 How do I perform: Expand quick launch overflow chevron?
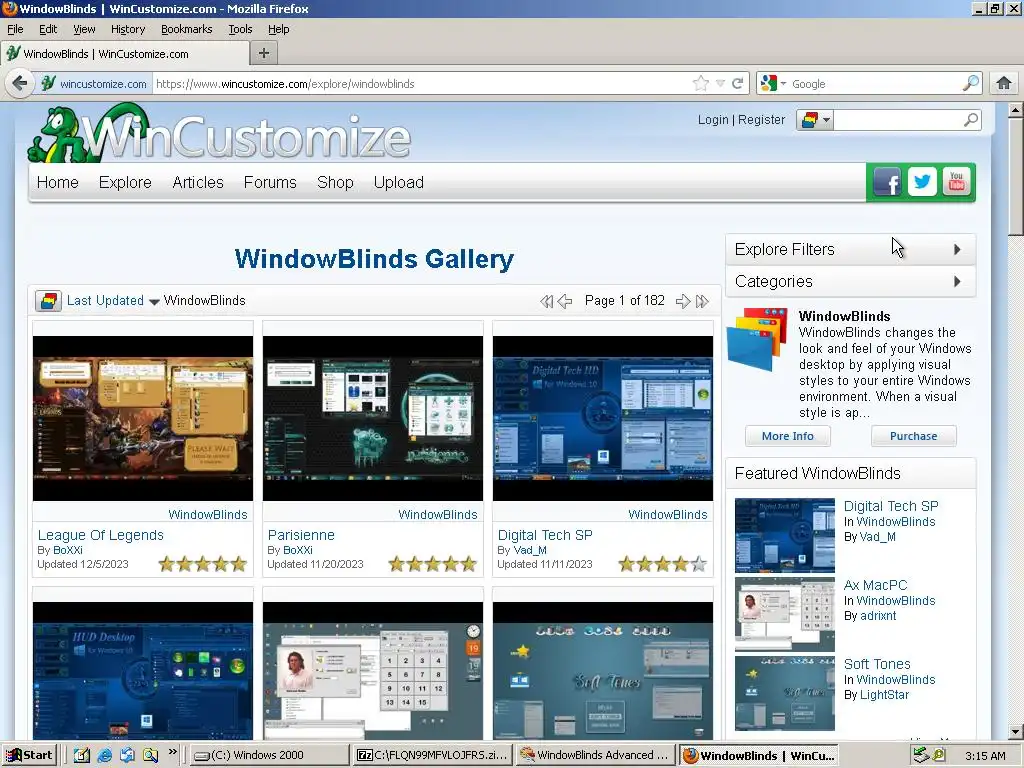172,752
